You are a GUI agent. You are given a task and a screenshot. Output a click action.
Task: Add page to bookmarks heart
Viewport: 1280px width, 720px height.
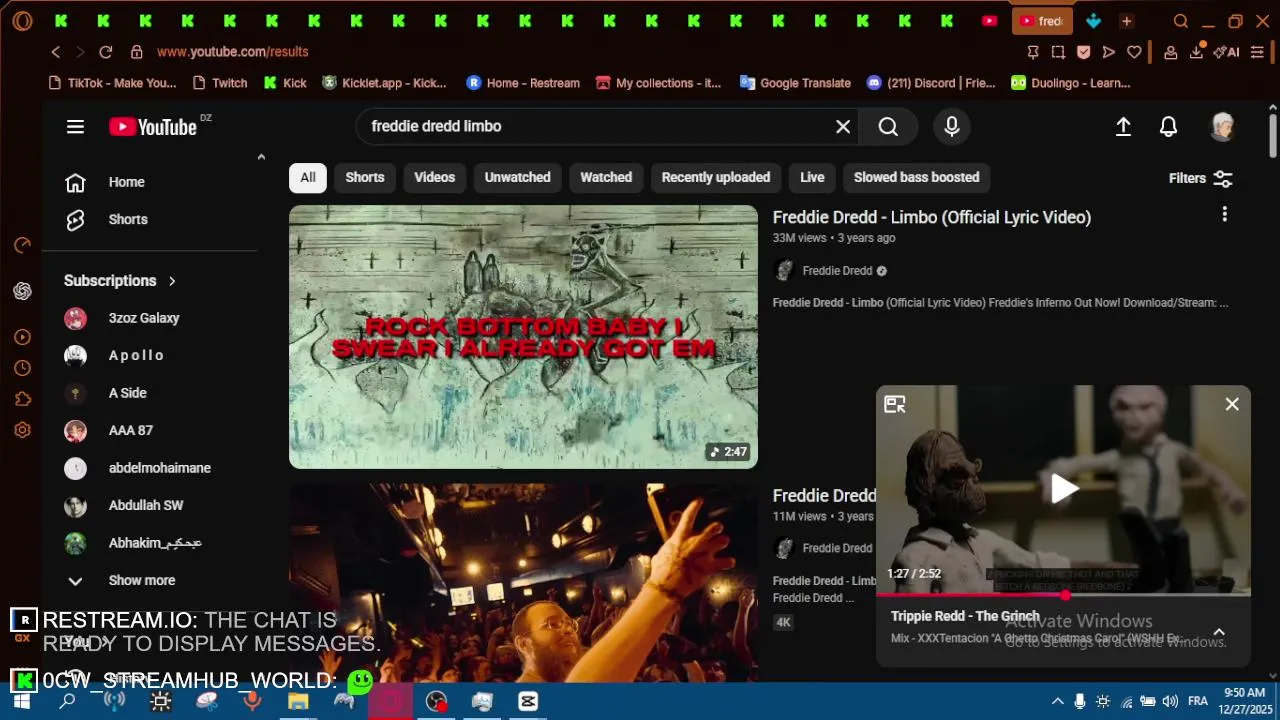click(x=1134, y=52)
